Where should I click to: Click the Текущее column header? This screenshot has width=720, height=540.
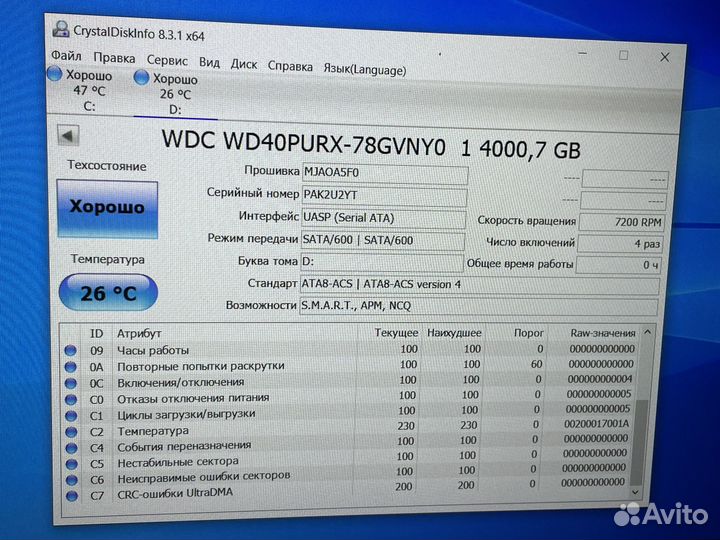click(x=396, y=333)
